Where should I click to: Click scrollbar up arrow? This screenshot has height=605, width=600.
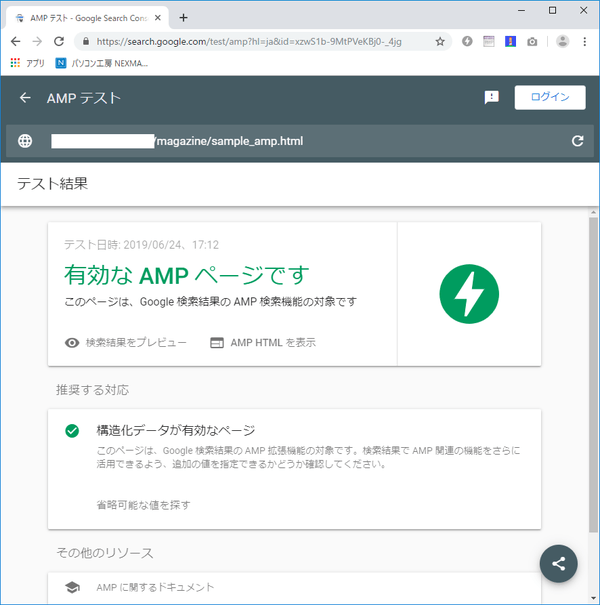pyautogui.click(x=593, y=213)
